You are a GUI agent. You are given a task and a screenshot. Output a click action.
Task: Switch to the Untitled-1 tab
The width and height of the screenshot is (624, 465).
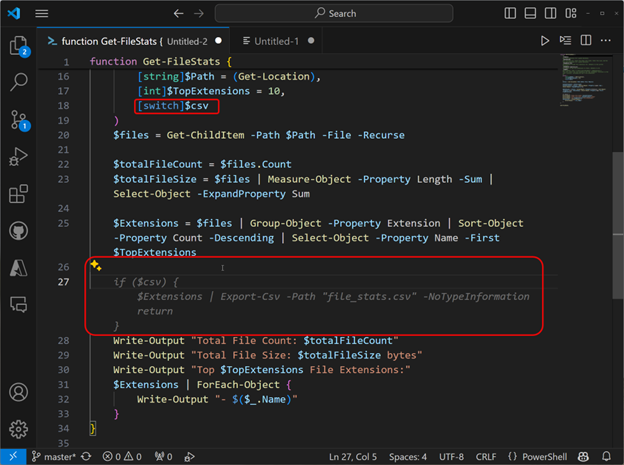tap(276, 41)
